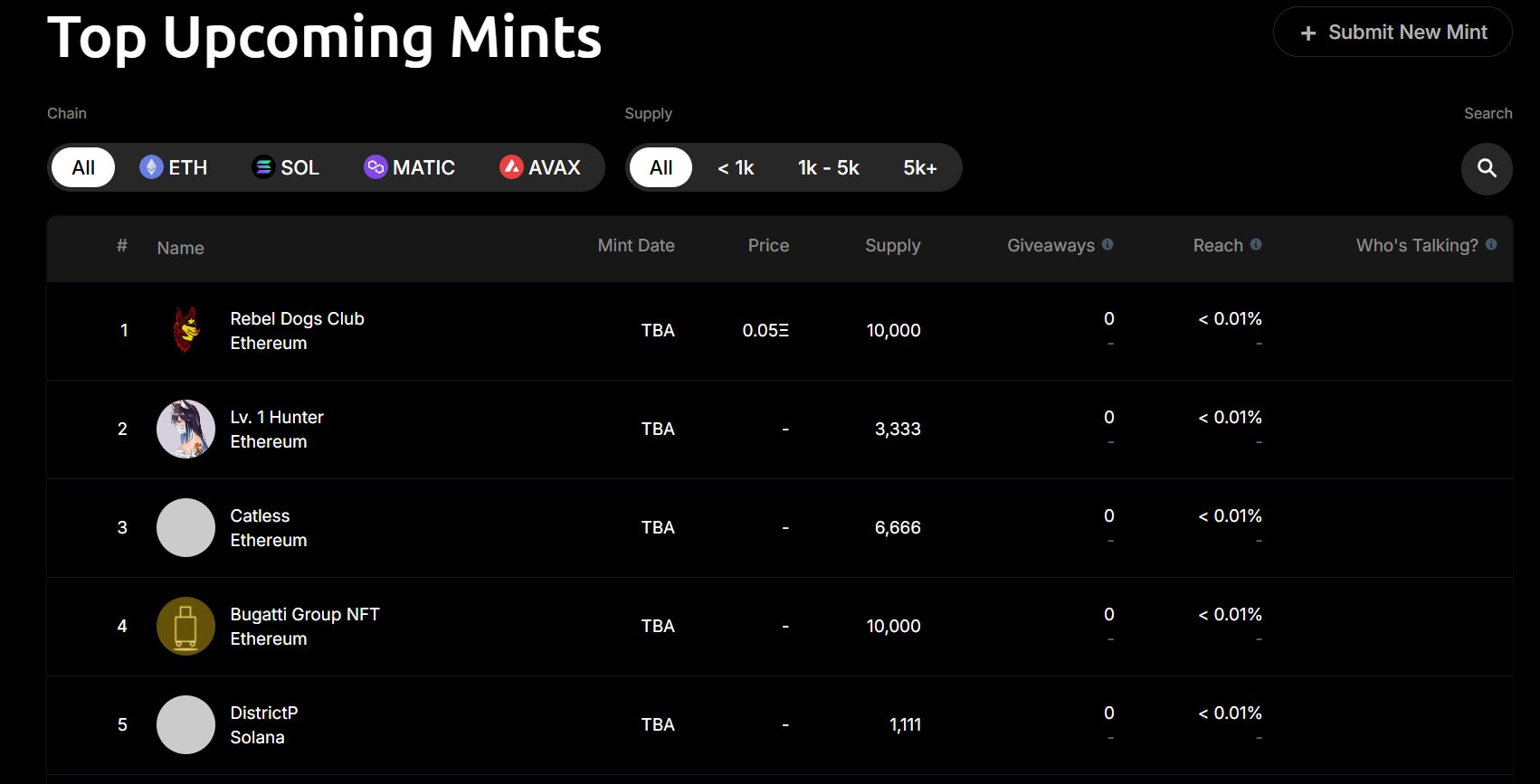Click the Reach info icon
This screenshot has width=1540, height=784.
pyautogui.click(x=1256, y=244)
